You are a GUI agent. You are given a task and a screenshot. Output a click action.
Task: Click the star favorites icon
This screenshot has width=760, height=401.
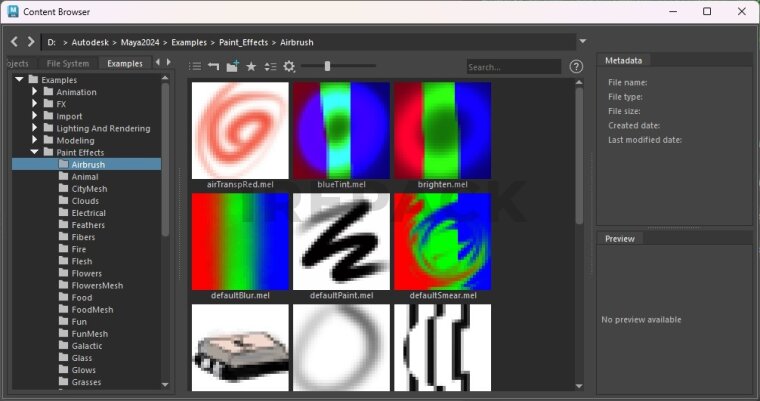tap(251, 66)
